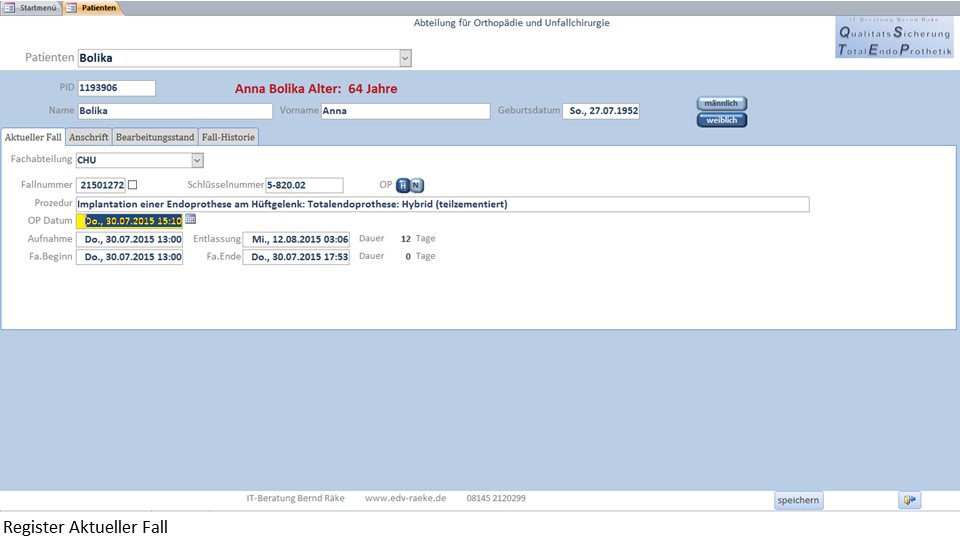Click the Name field Bolika

[175, 111]
